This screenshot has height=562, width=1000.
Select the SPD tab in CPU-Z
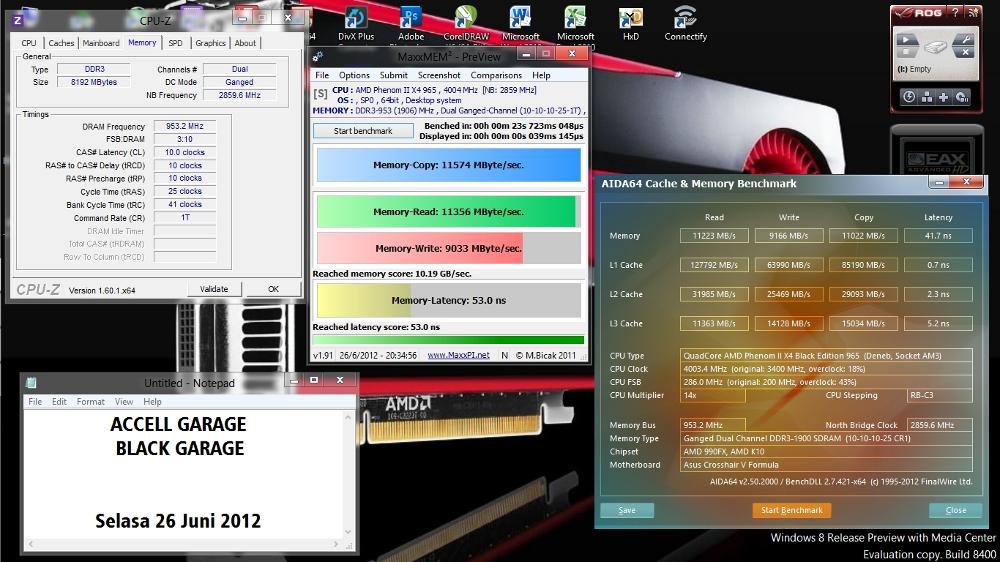click(x=175, y=43)
